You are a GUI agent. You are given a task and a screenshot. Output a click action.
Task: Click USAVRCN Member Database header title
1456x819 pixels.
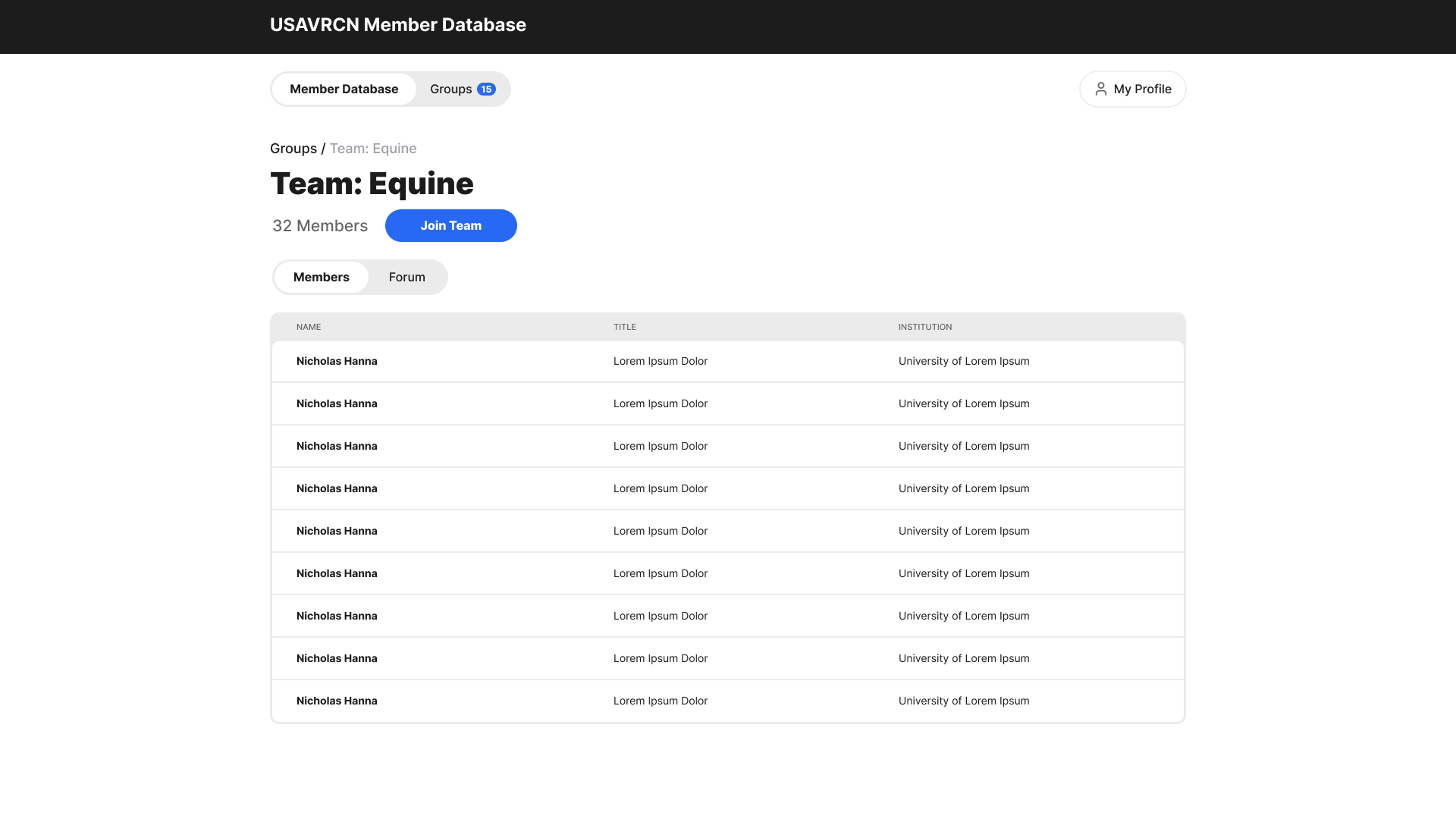coord(397,25)
